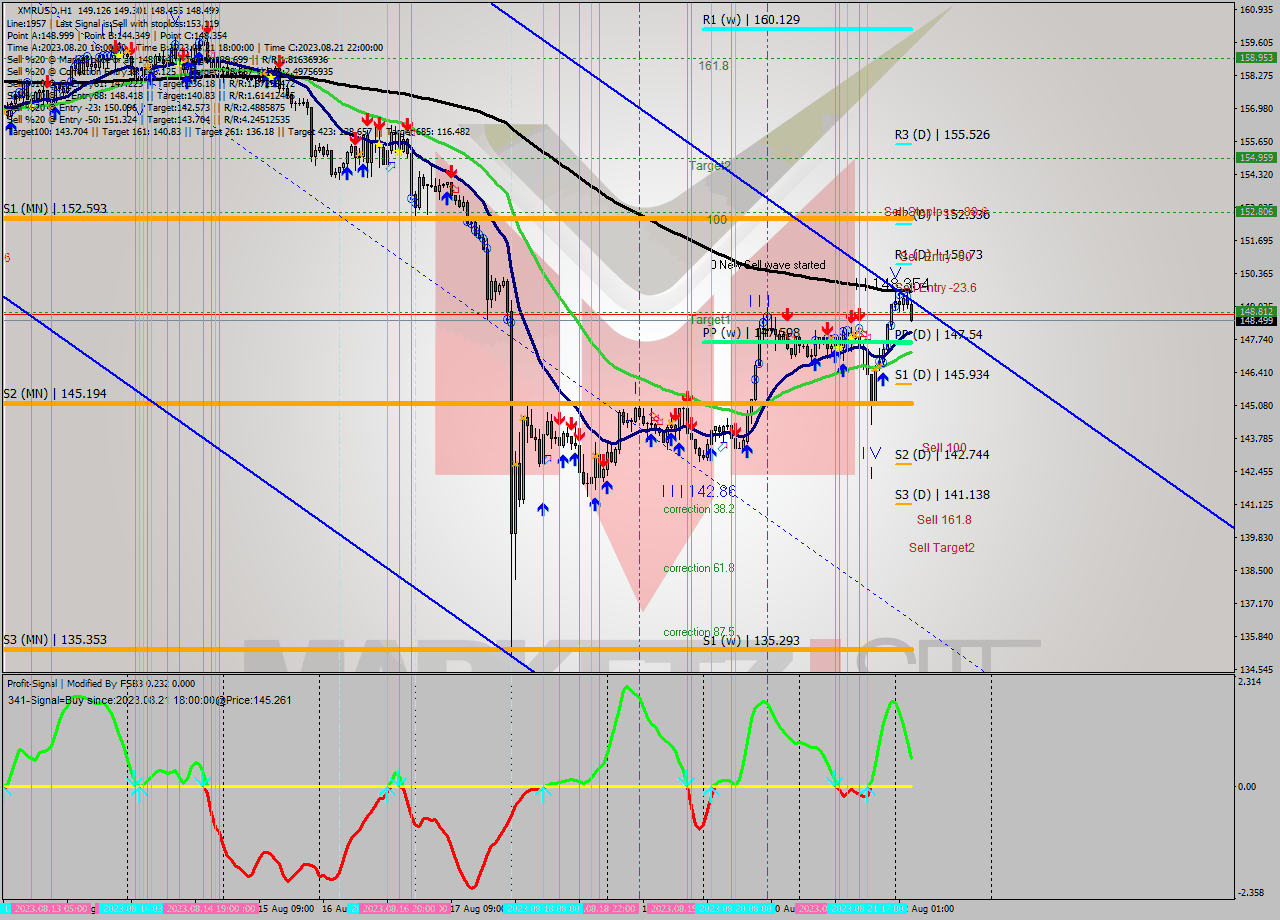Select the R1 (w) 160.129 resistance label
Image resolution: width=1280 pixels, height=920 pixels.
pos(750,19)
